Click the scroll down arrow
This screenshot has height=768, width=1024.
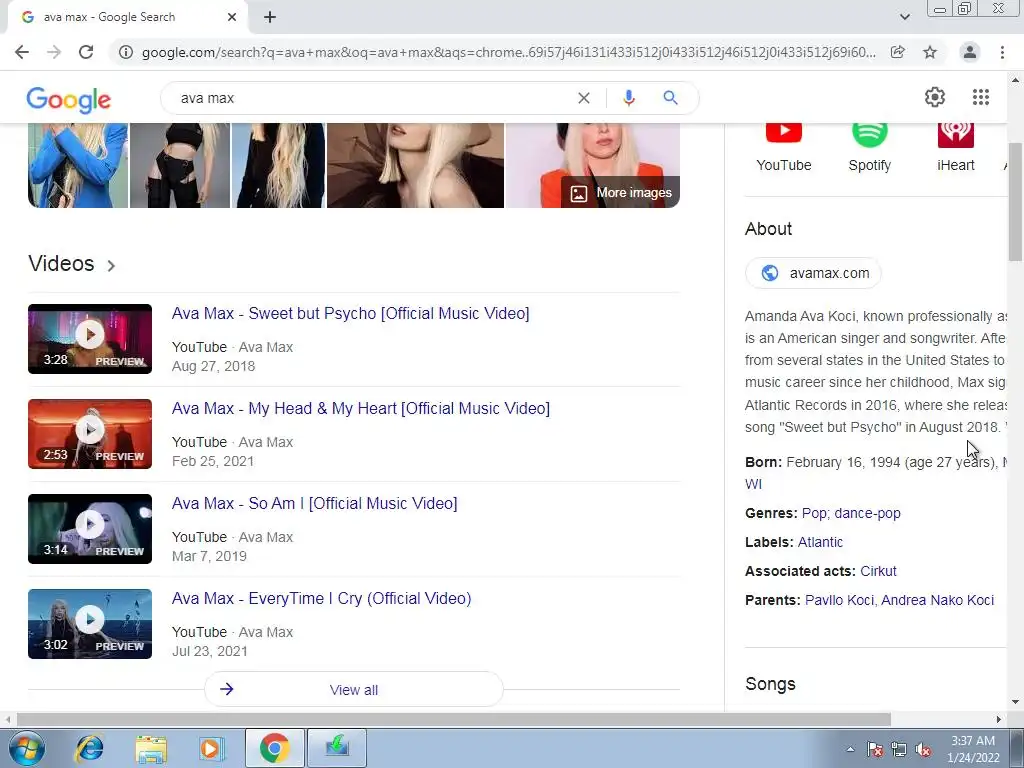1015,703
